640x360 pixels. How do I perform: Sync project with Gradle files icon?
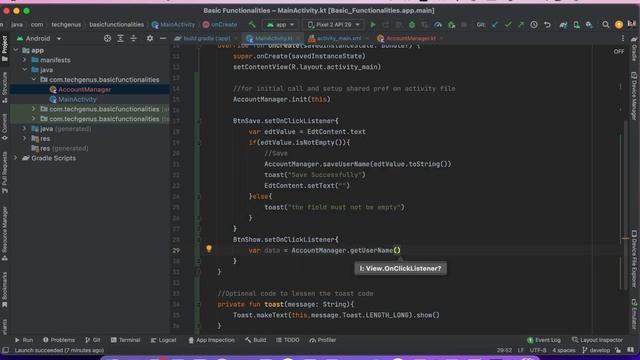click(563, 25)
